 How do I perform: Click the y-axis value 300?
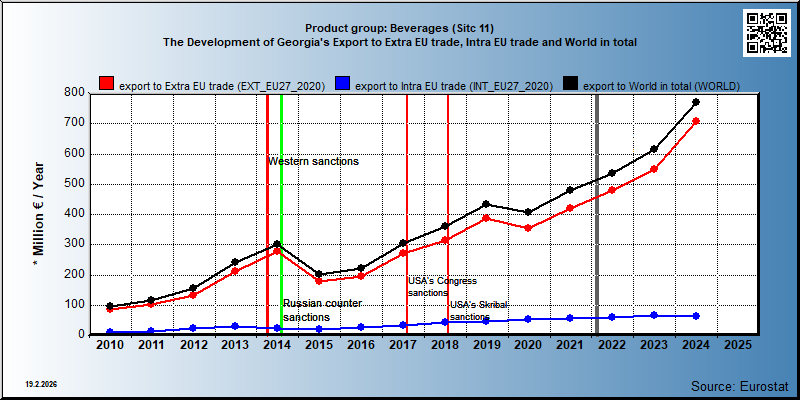[74, 244]
